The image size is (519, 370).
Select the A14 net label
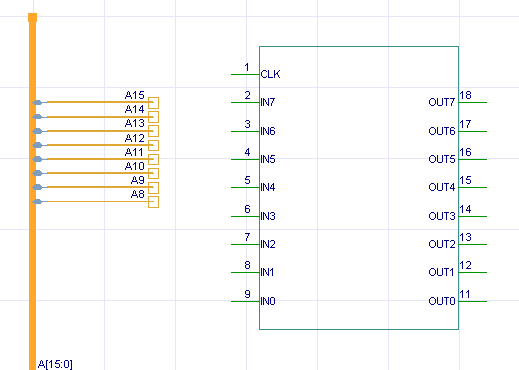pyautogui.click(x=135, y=109)
